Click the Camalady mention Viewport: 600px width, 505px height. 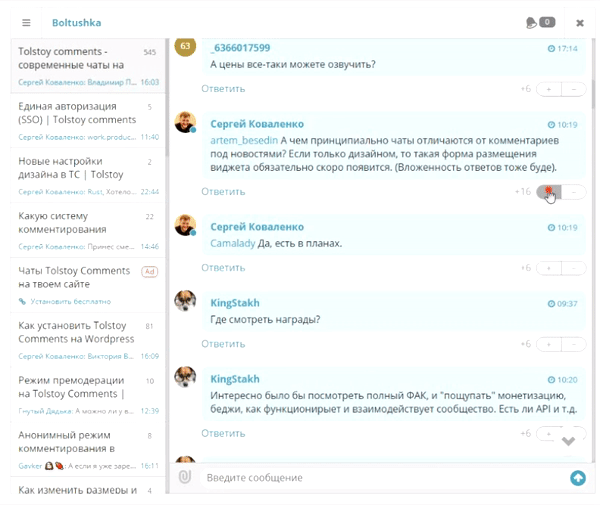pos(232,243)
